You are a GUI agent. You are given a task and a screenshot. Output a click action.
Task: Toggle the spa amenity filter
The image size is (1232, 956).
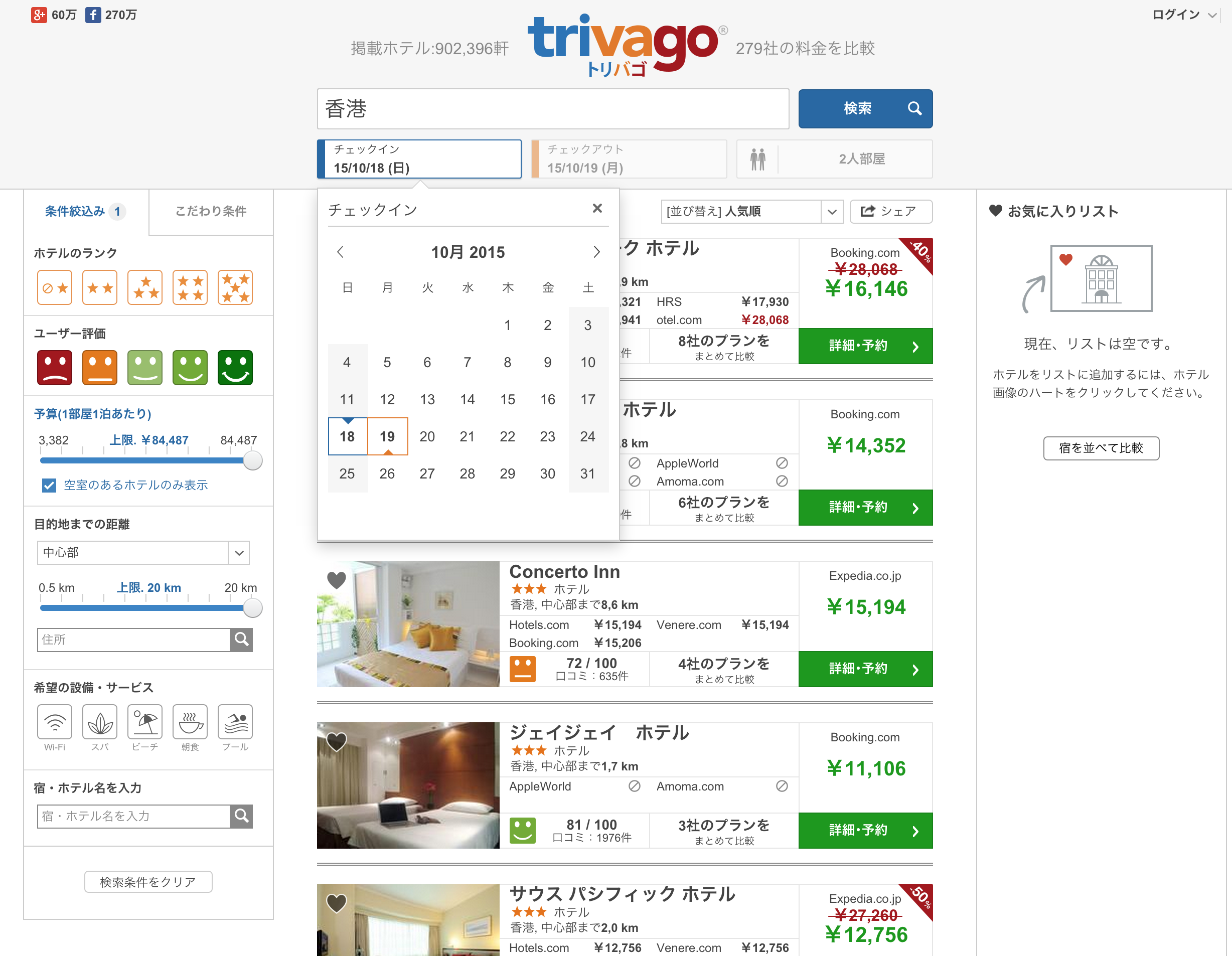pos(100,721)
